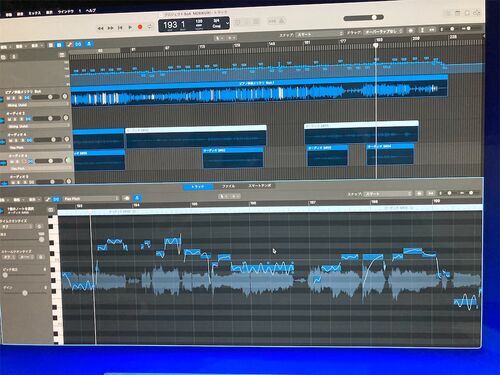Select the オーディオ 4 region with white header

pyautogui.click(x=196, y=137)
